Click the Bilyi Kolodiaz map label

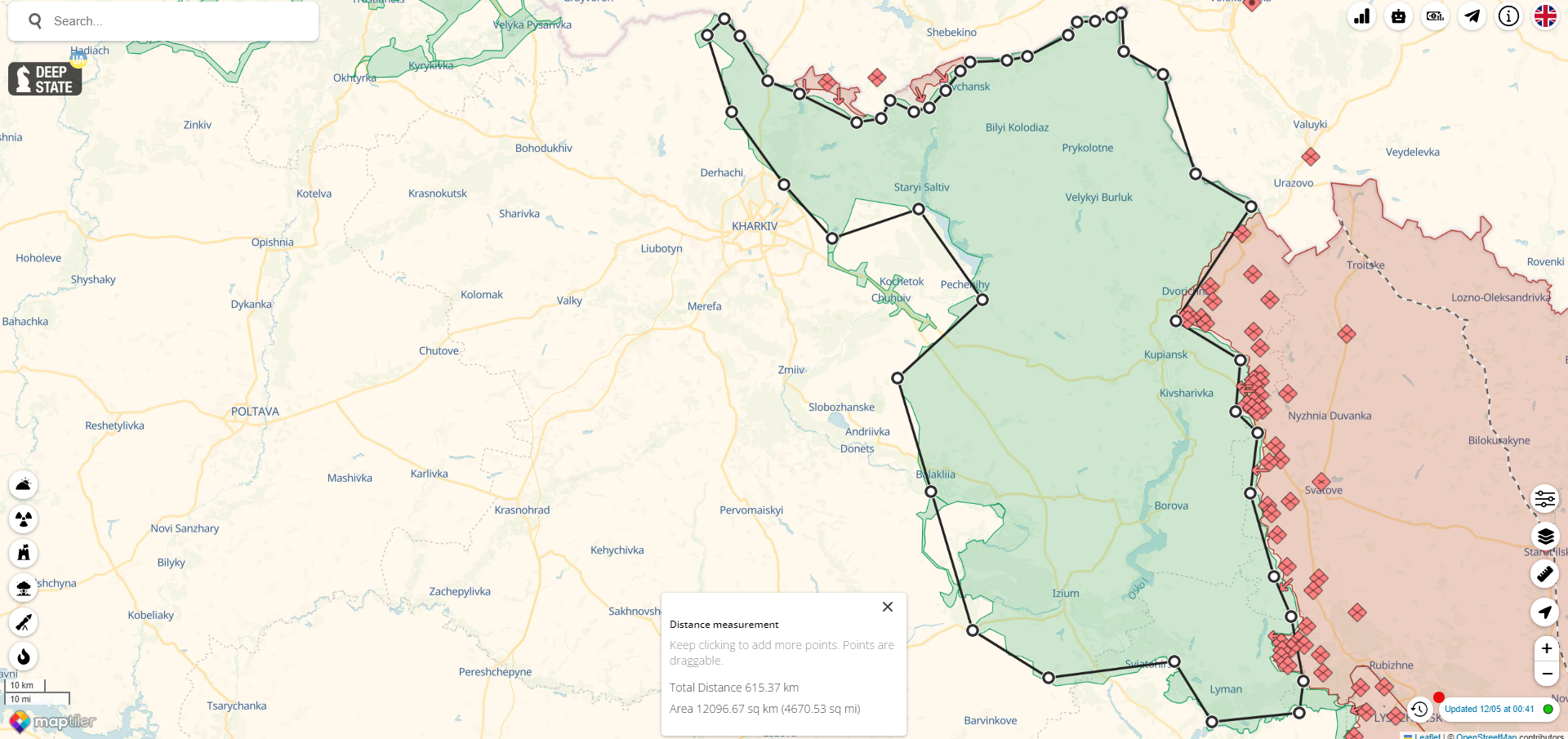(1018, 127)
